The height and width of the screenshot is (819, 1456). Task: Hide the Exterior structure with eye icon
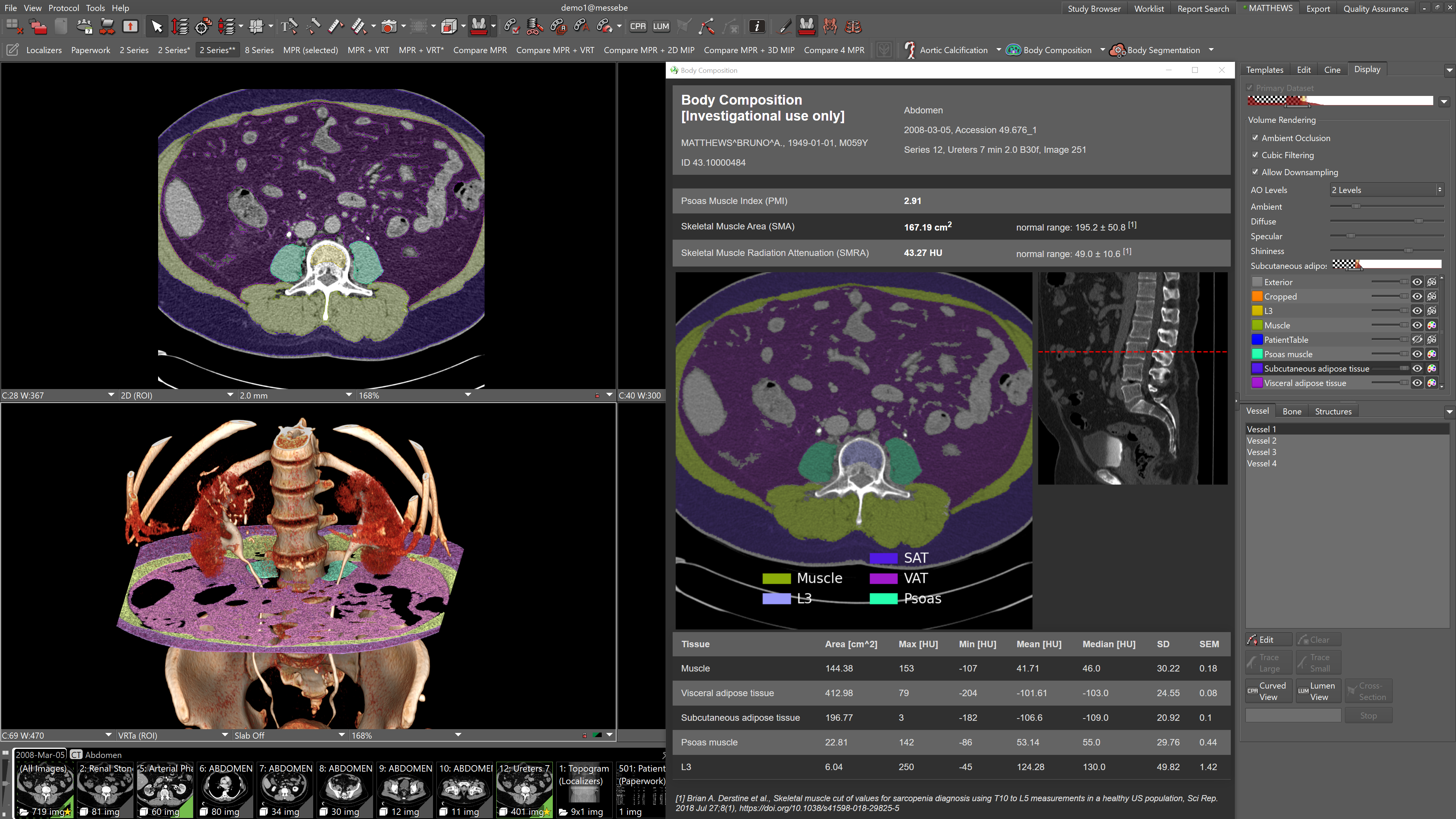(1417, 281)
